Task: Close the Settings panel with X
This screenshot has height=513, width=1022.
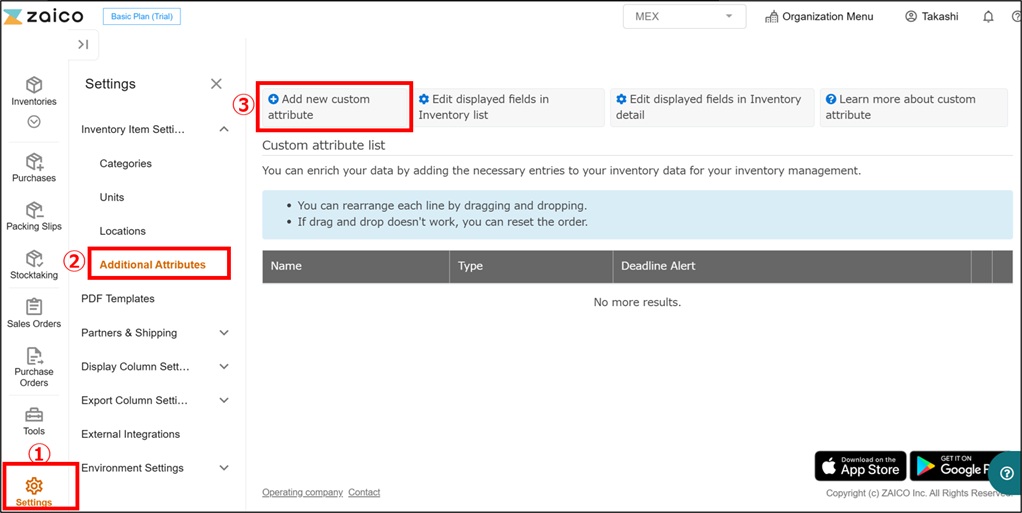Action: click(216, 83)
